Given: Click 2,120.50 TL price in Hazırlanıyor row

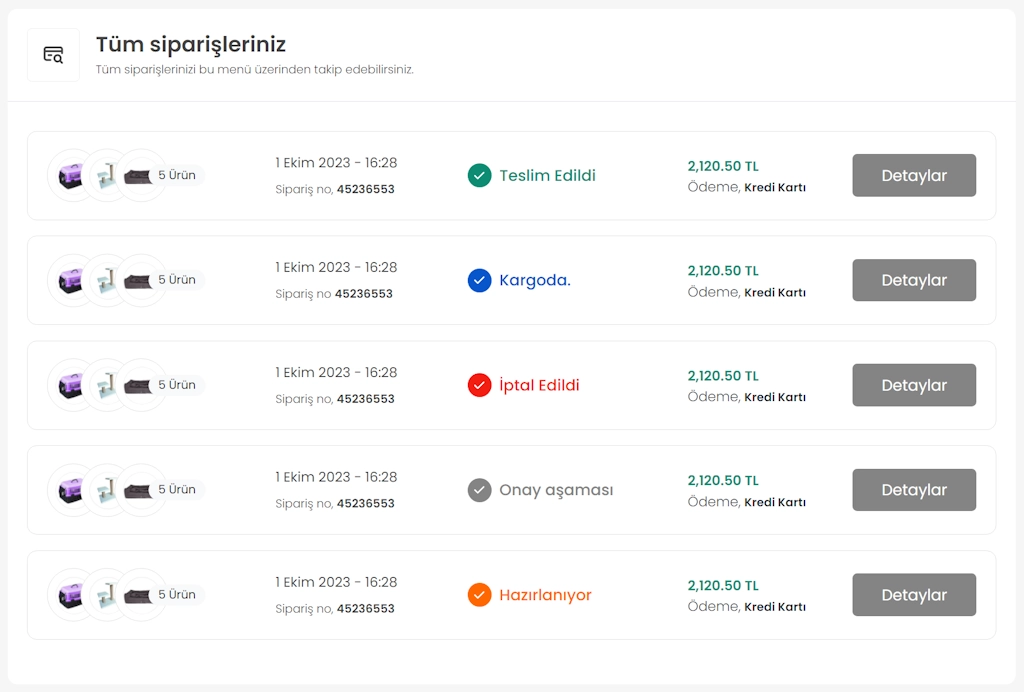Looking at the screenshot, I should (x=723, y=585).
